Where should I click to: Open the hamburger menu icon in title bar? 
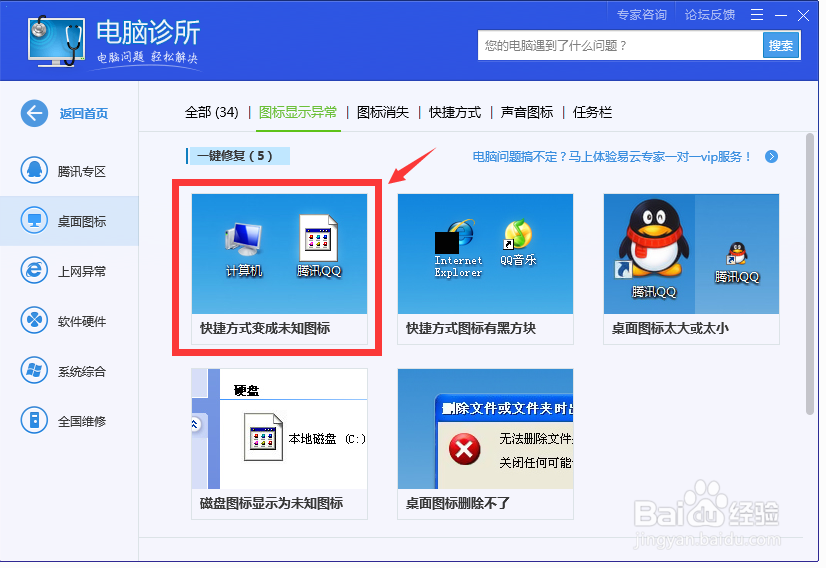pos(757,15)
